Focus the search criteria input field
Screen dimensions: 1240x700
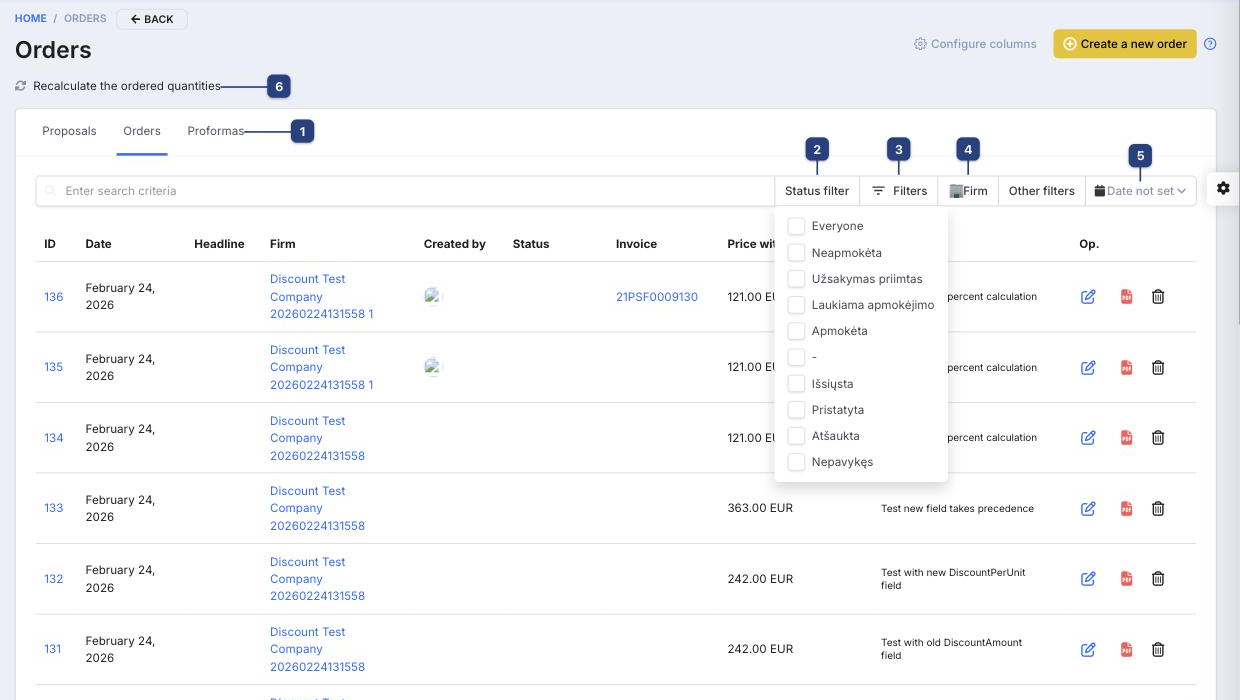coord(405,191)
